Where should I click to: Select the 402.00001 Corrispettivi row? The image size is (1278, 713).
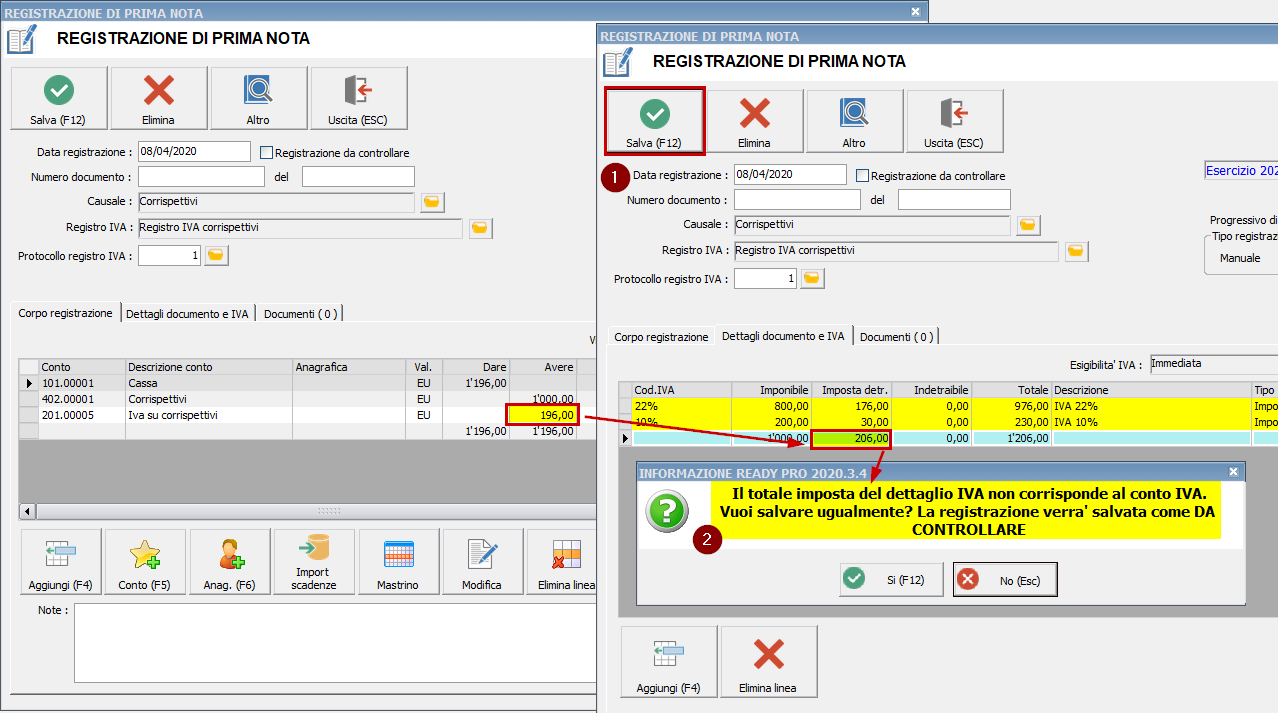pyautogui.click(x=308, y=399)
